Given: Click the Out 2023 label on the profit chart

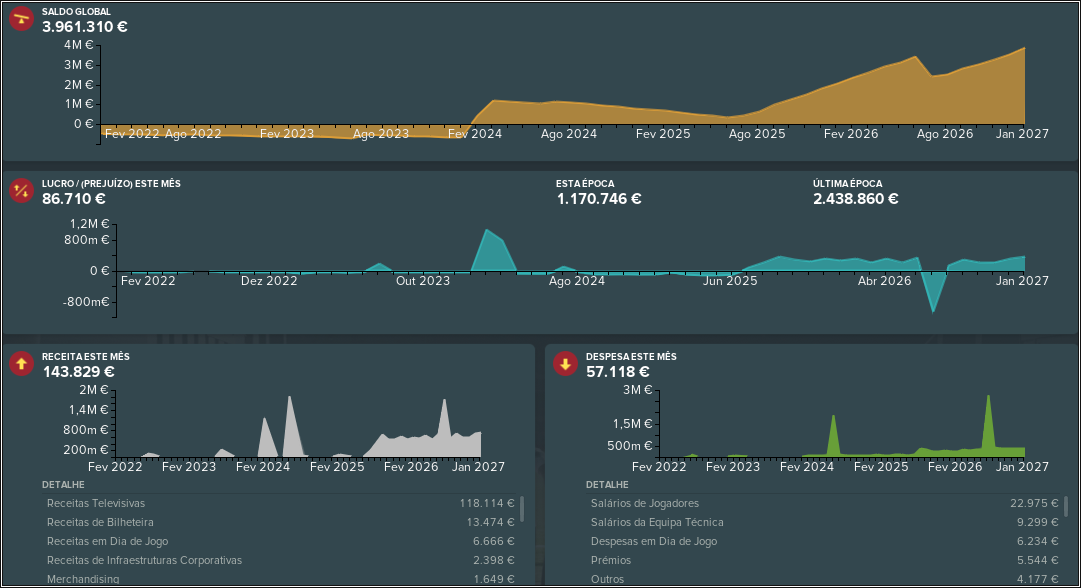Looking at the screenshot, I should [x=423, y=281].
